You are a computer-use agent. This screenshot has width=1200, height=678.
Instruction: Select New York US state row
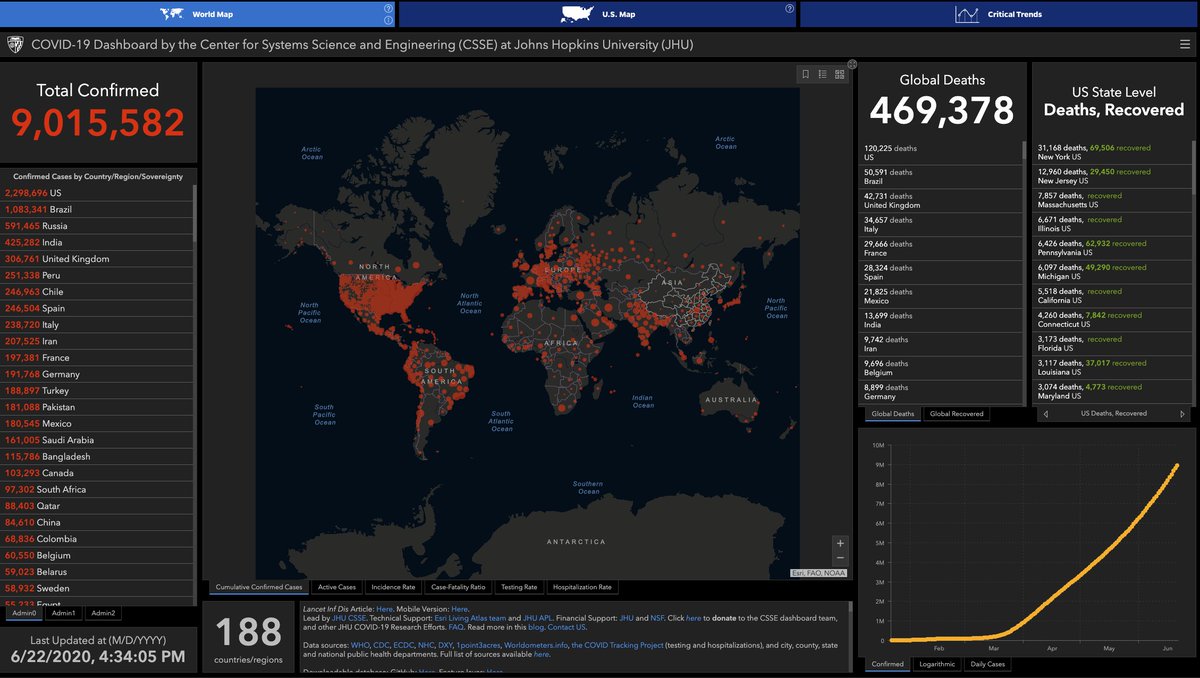coord(1112,152)
